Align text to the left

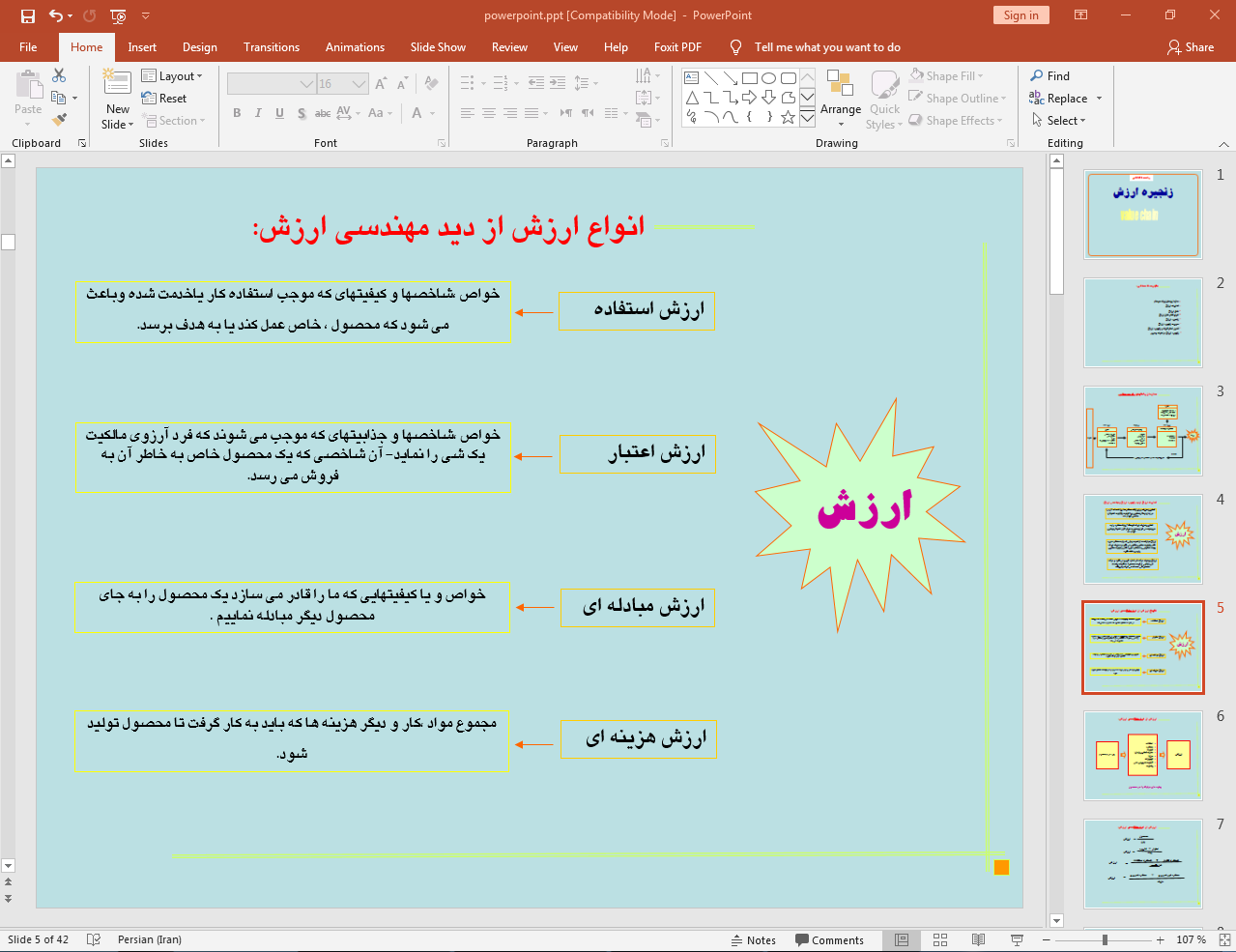[x=468, y=113]
